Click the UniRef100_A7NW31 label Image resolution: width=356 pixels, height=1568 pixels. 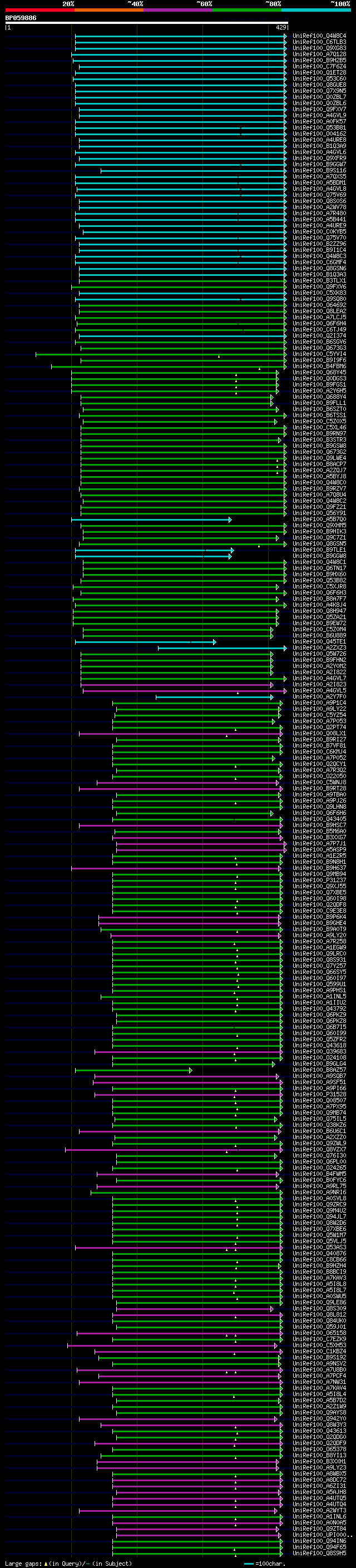point(319,1382)
